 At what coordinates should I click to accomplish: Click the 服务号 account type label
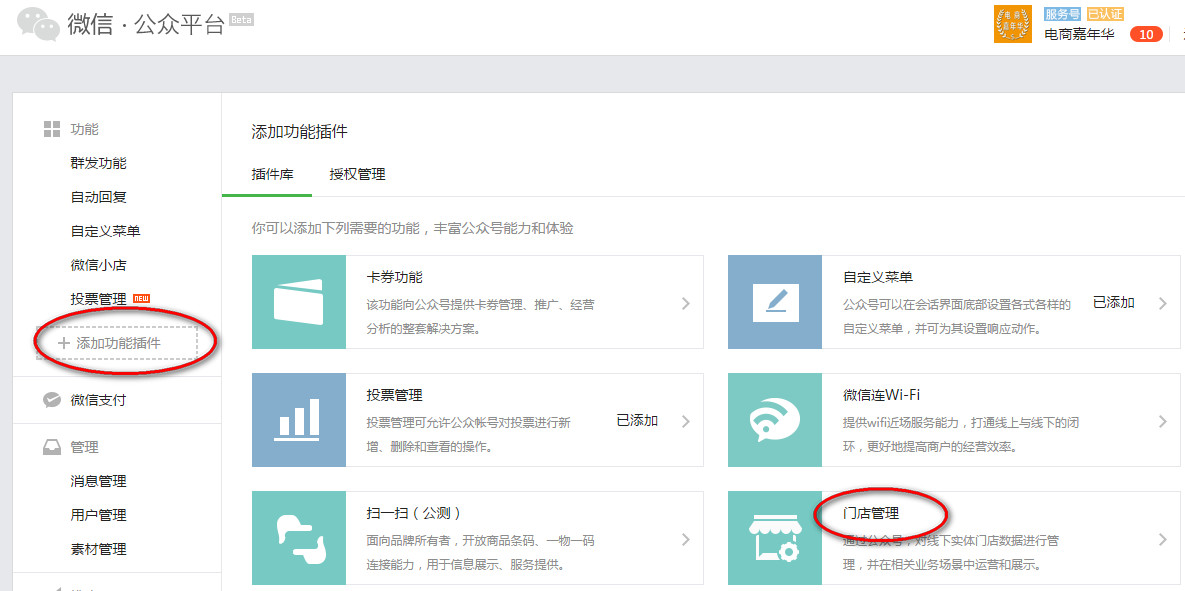pos(1063,14)
